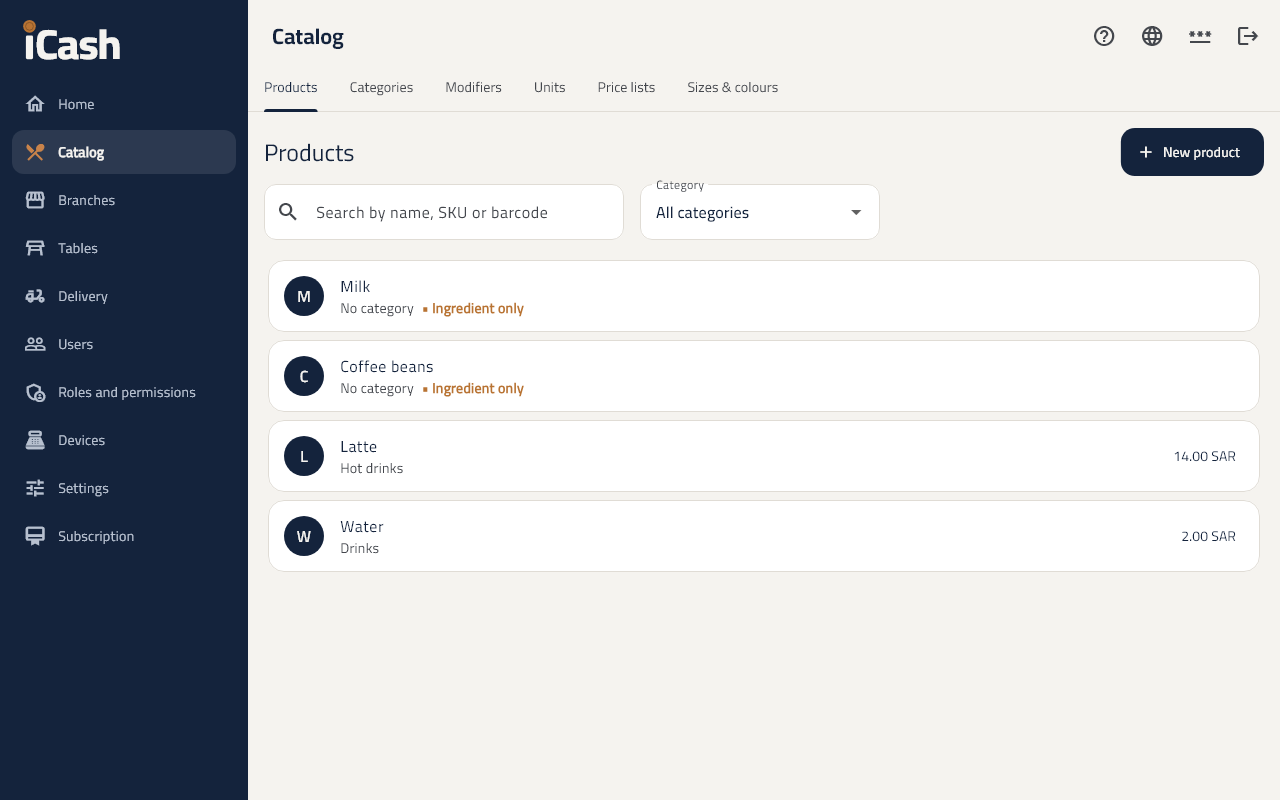Click the globe language icon

pos(1152,36)
